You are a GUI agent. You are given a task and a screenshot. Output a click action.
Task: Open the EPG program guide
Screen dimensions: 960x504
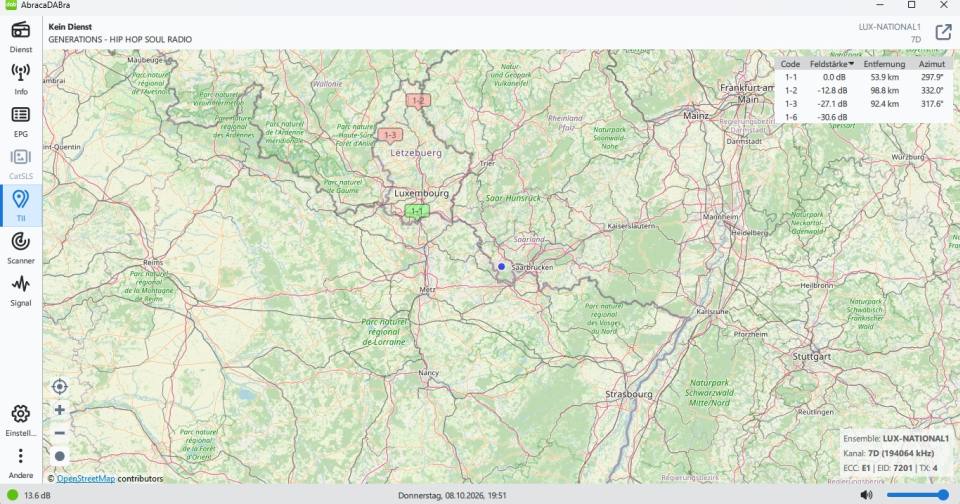tap(21, 121)
